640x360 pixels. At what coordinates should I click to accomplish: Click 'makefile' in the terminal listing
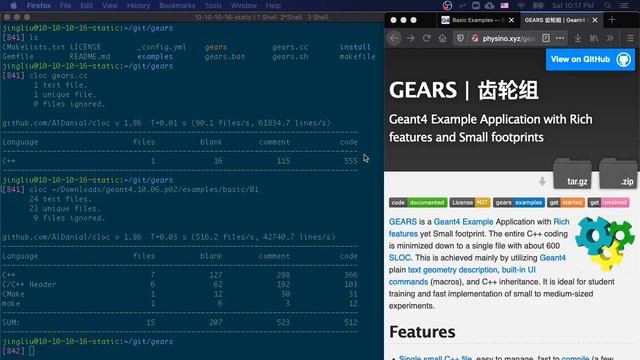click(357, 56)
